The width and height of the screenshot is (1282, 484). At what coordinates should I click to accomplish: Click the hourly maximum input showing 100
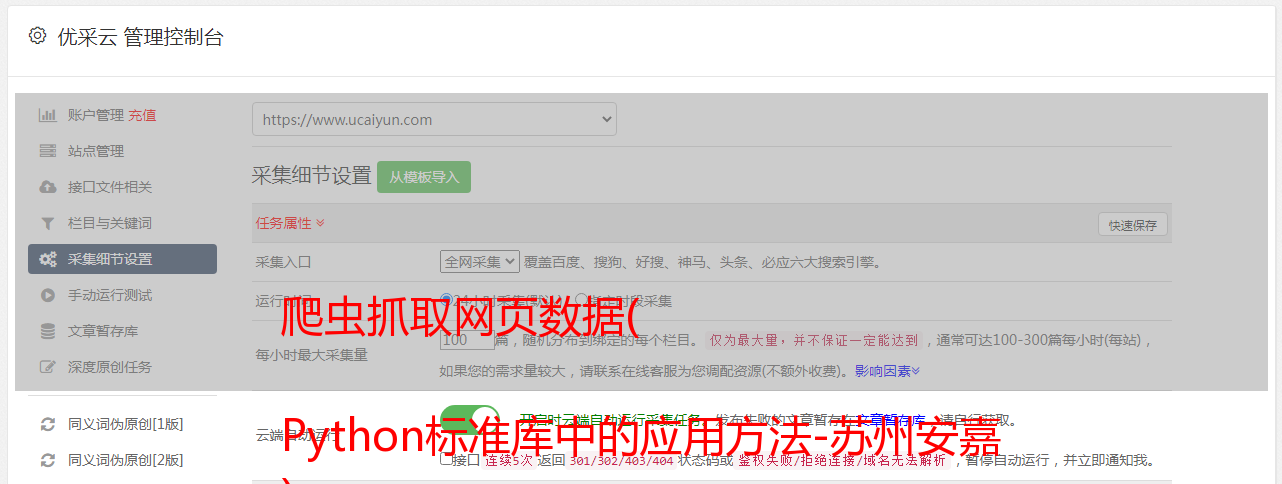[467, 340]
